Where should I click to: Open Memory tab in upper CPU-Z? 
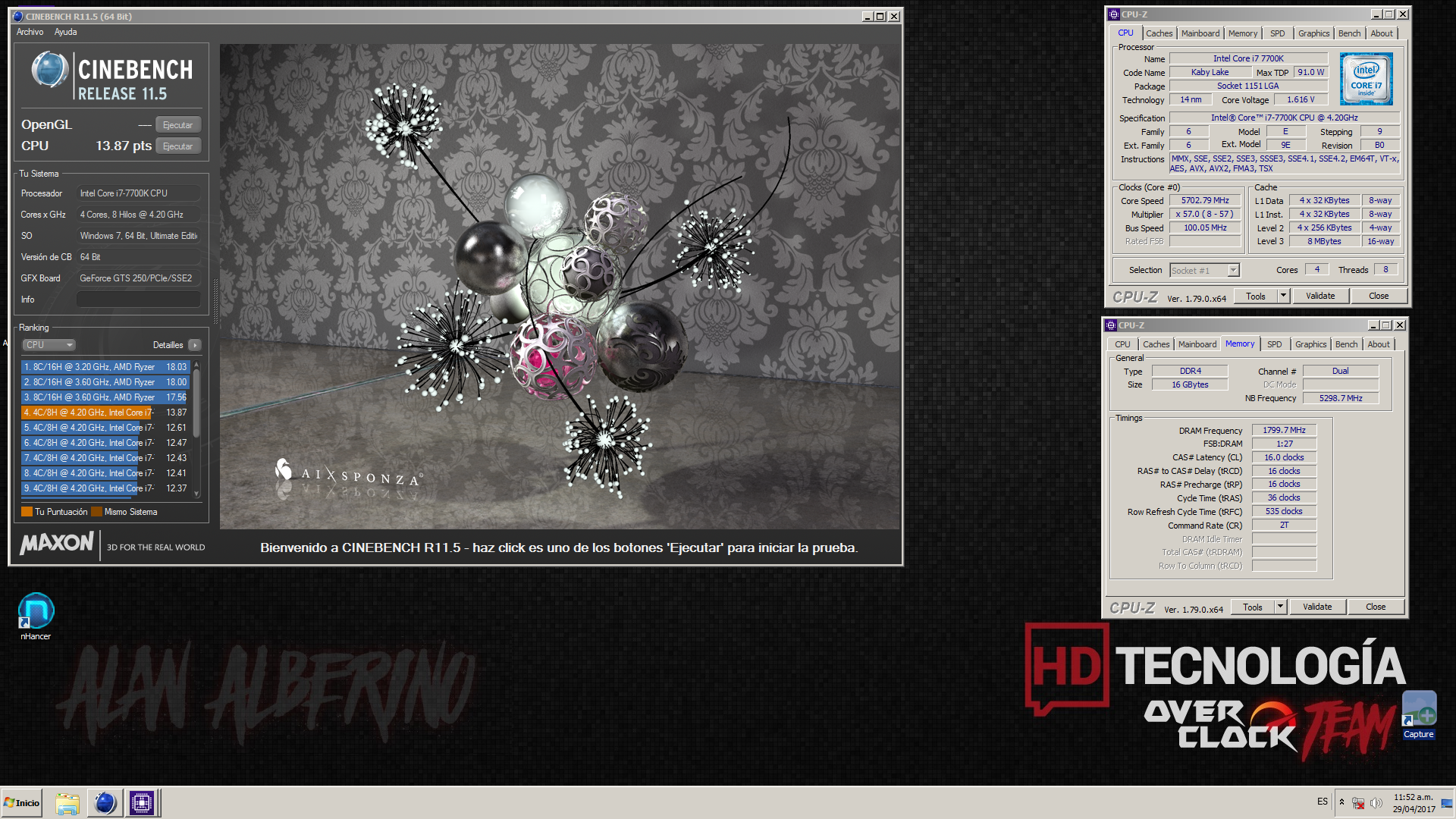(1242, 33)
